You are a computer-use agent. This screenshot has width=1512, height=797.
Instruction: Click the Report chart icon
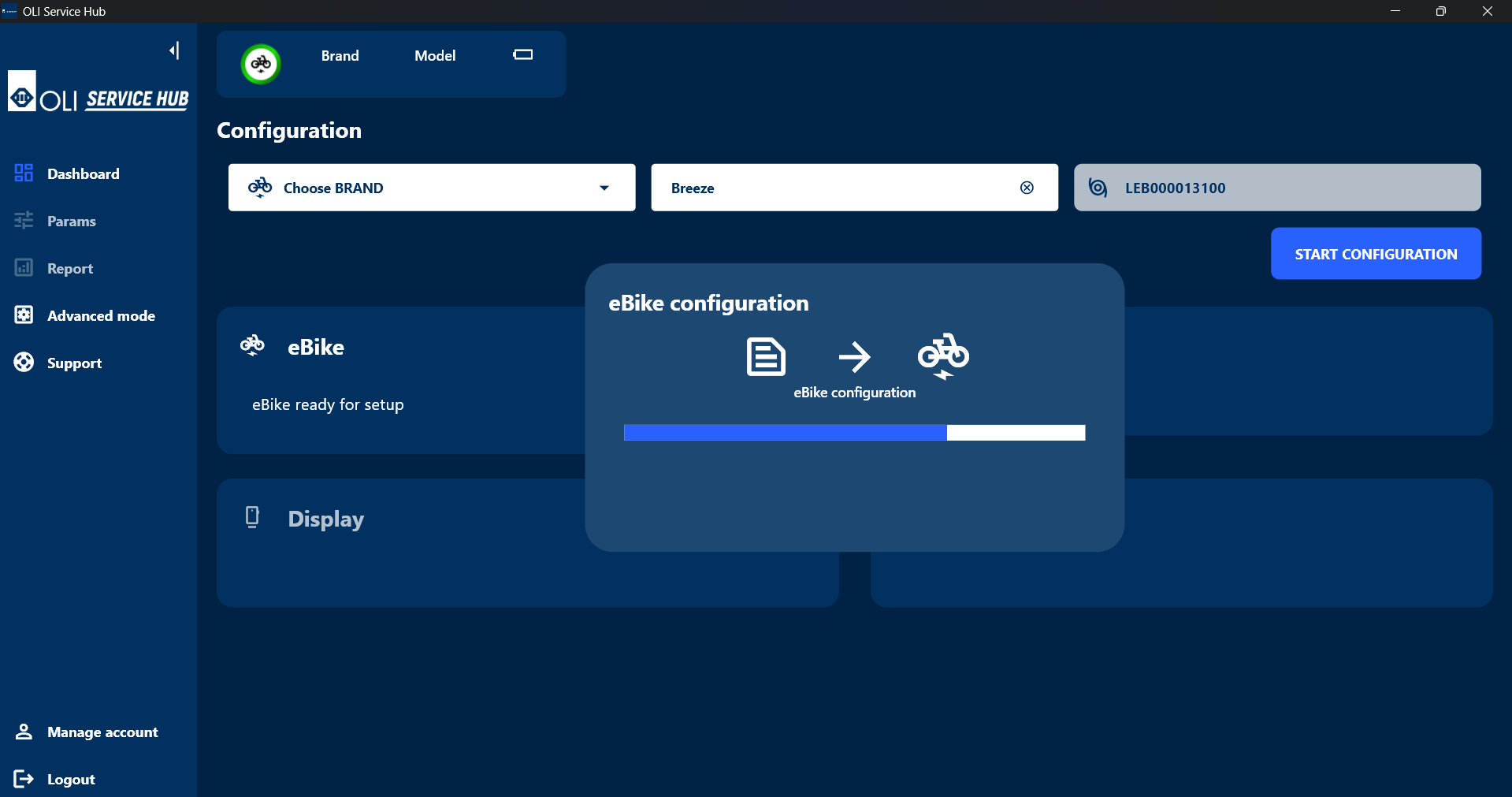24,267
